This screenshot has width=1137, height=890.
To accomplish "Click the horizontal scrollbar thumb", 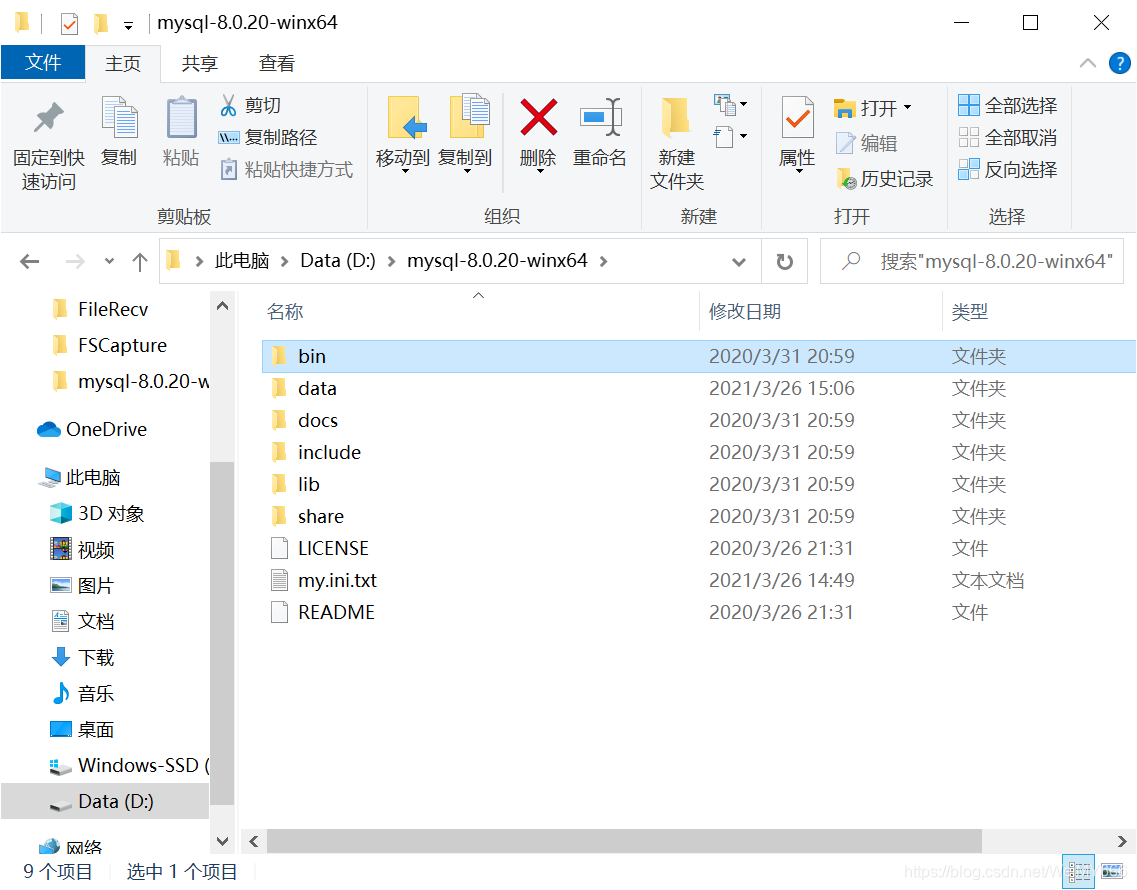I will click(x=624, y=841).
